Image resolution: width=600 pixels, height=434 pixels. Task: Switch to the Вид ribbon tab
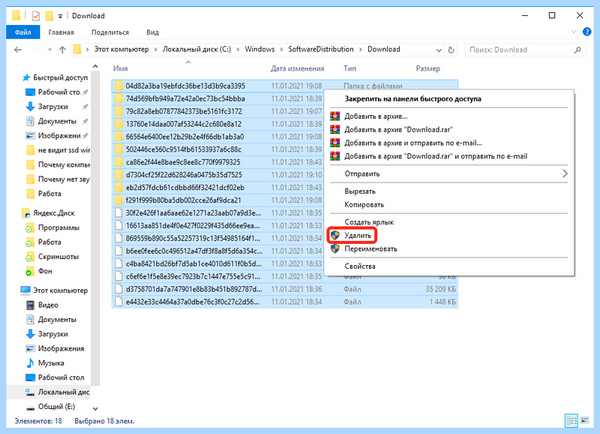[x=152, y=33]
